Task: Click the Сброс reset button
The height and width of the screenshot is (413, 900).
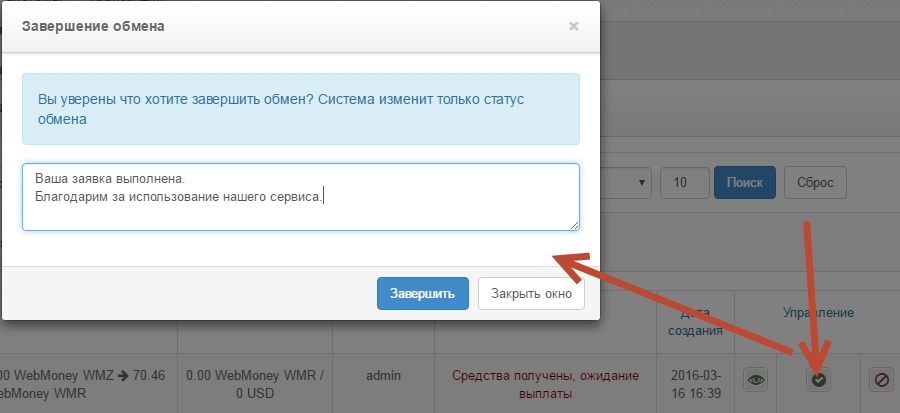Action: tap(815, 183)
